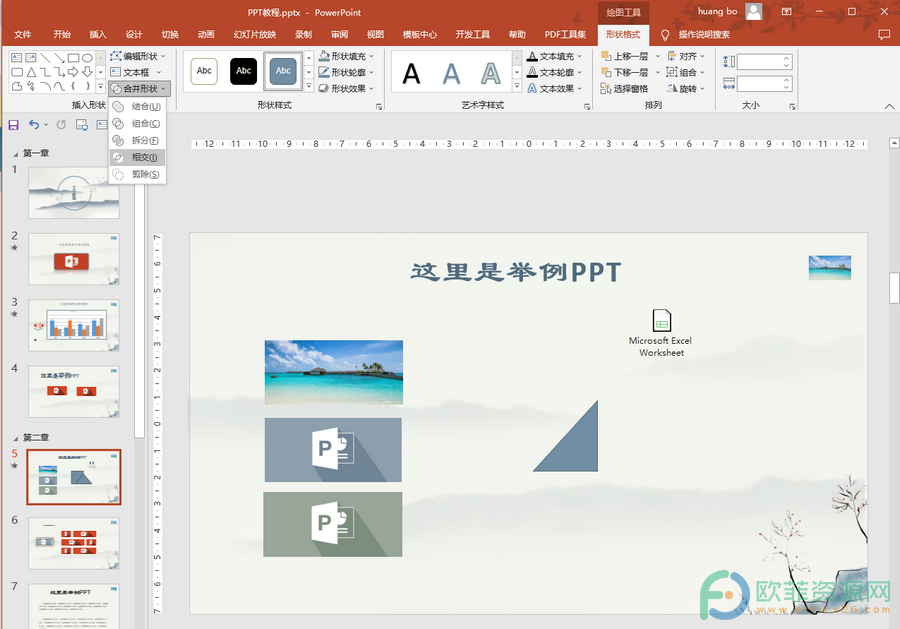This screenshot has width=900, height=629.
Task: Apply the black filled Abc shape style
Action: coord(243,71)
